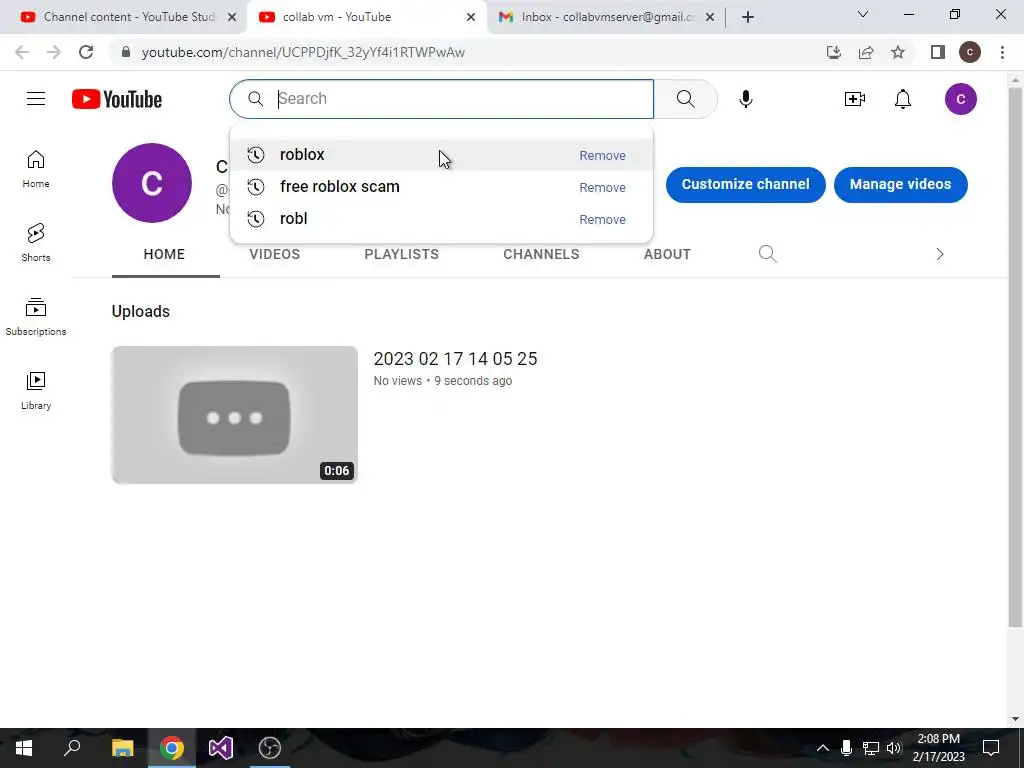The image size is (1024, 768).
Task: Click the install app icon in address bar
Action: (833, 52)
